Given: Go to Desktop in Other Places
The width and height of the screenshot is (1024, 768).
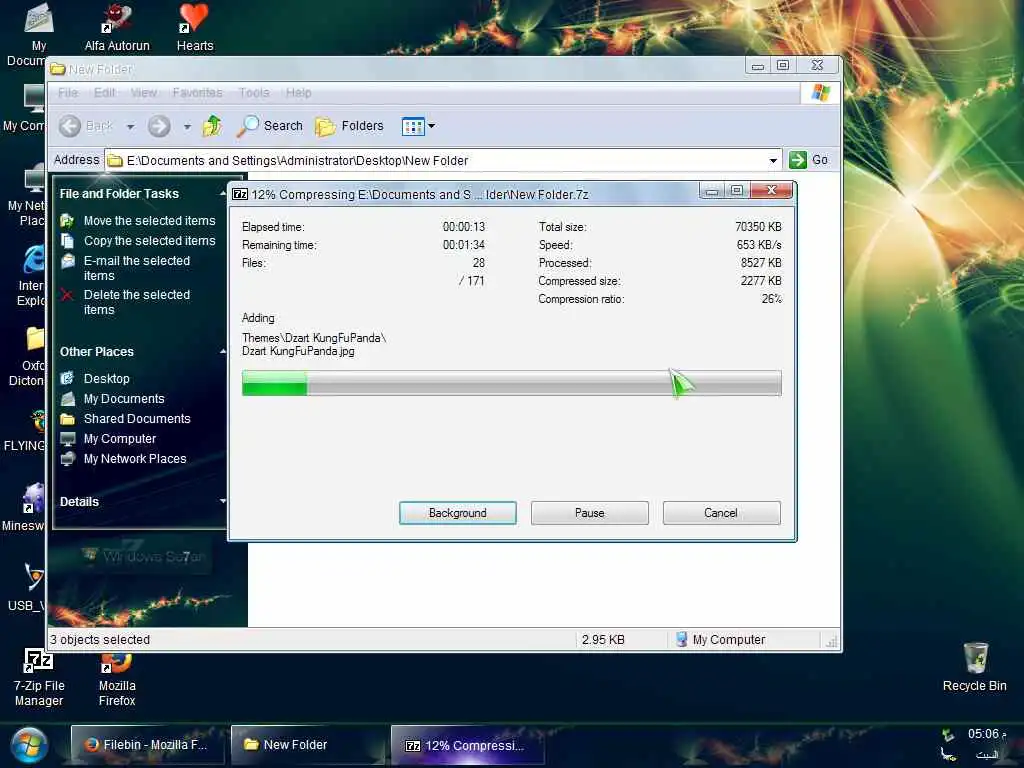Looking at the screenshot, I should pyautogui.click(x=106, y=379).
